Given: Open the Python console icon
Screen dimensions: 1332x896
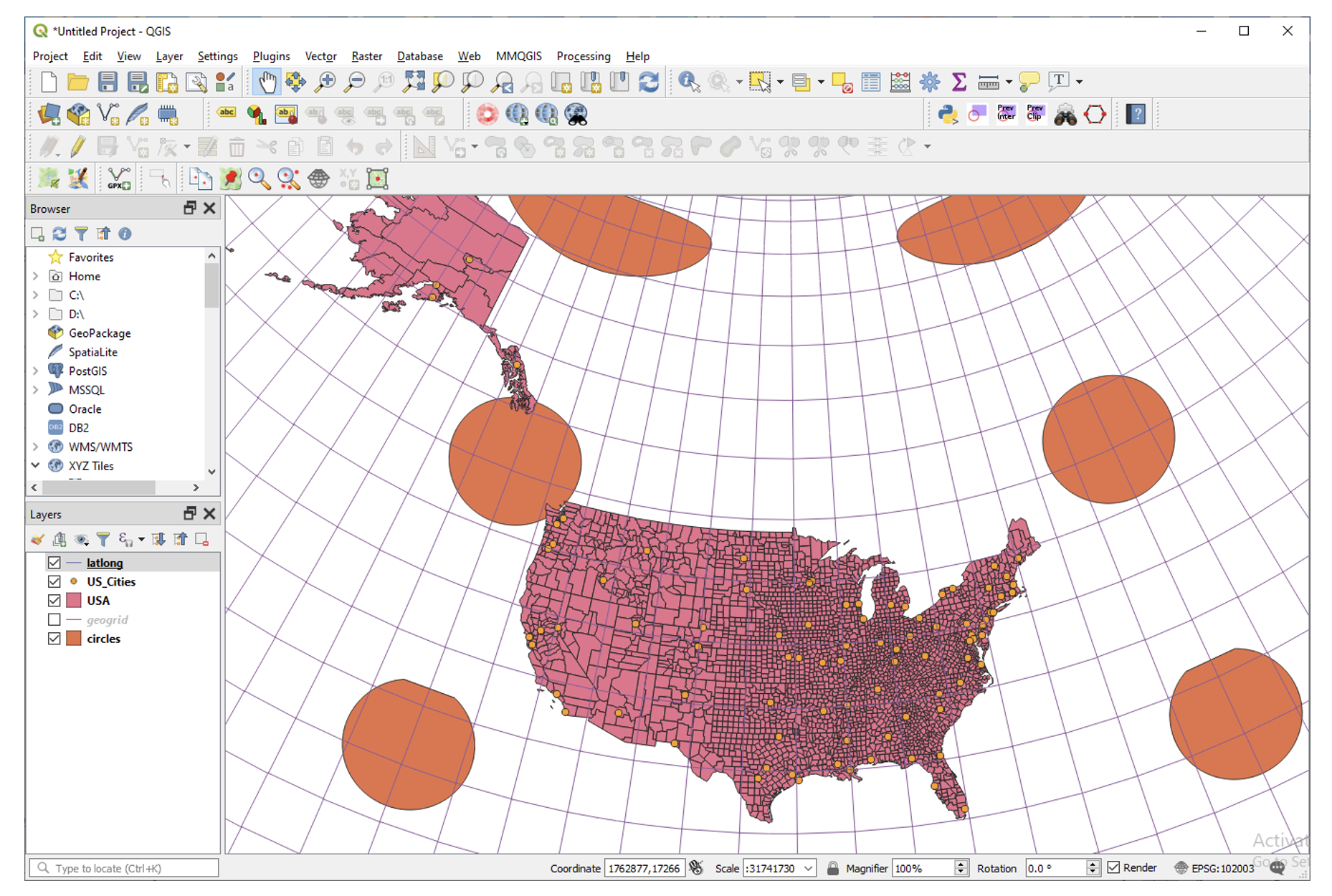Looking at the screenshot, I should (948, 115).
